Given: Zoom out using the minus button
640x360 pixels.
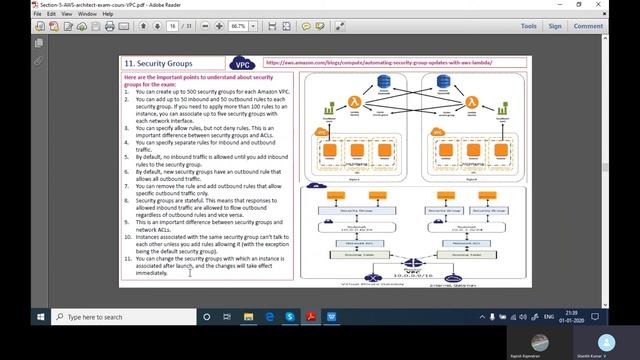Looking at the screenshot, I should pos(205,26).
